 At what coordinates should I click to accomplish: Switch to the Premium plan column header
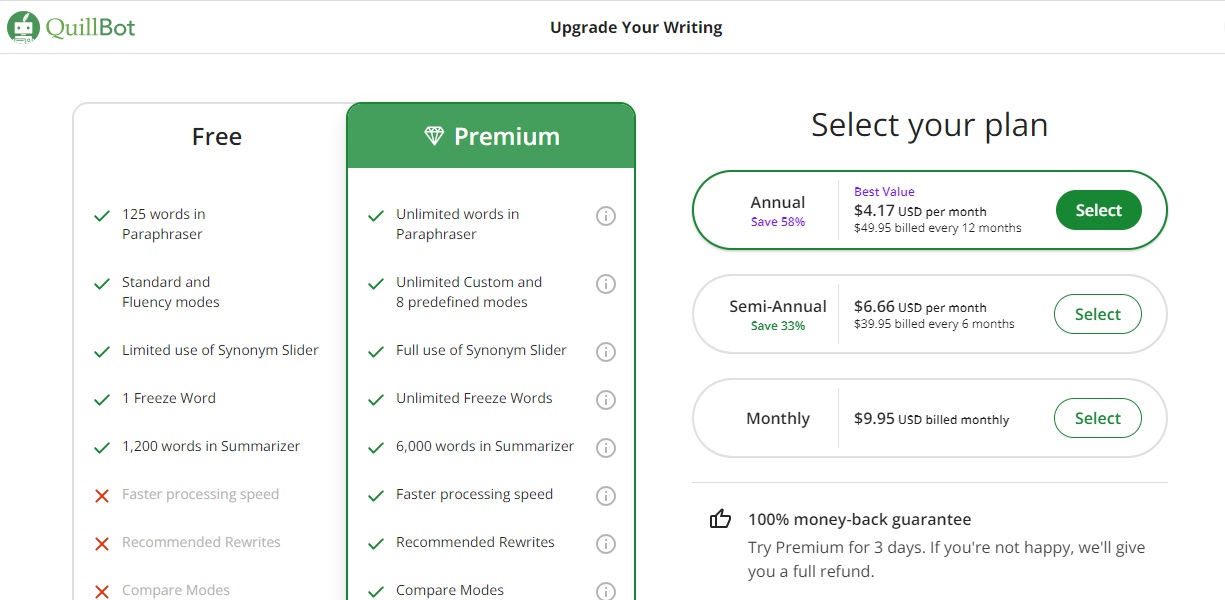pyautogui.click(x=491, y=136)
